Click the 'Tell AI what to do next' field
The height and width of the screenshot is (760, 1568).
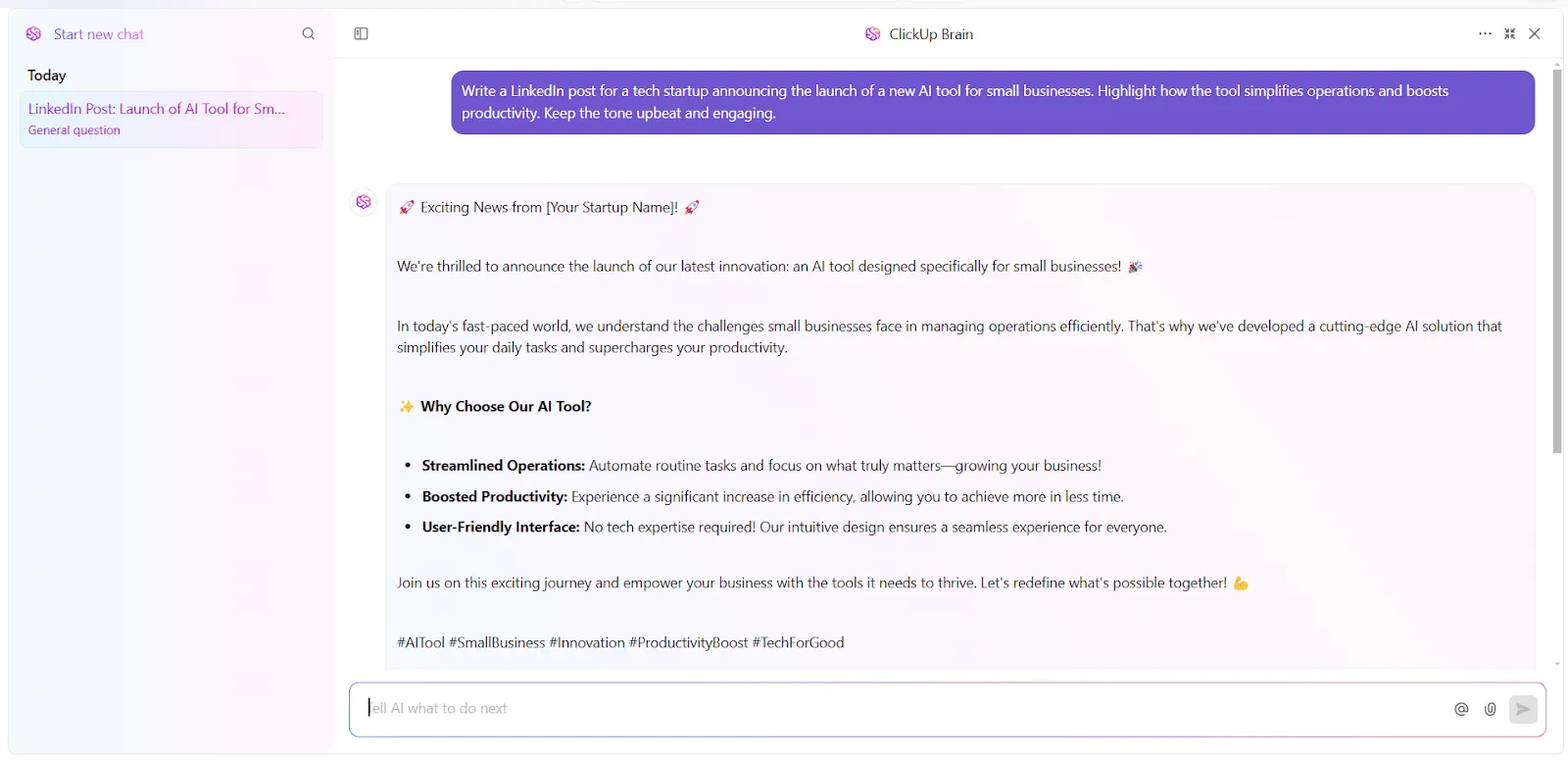point(897,709)
